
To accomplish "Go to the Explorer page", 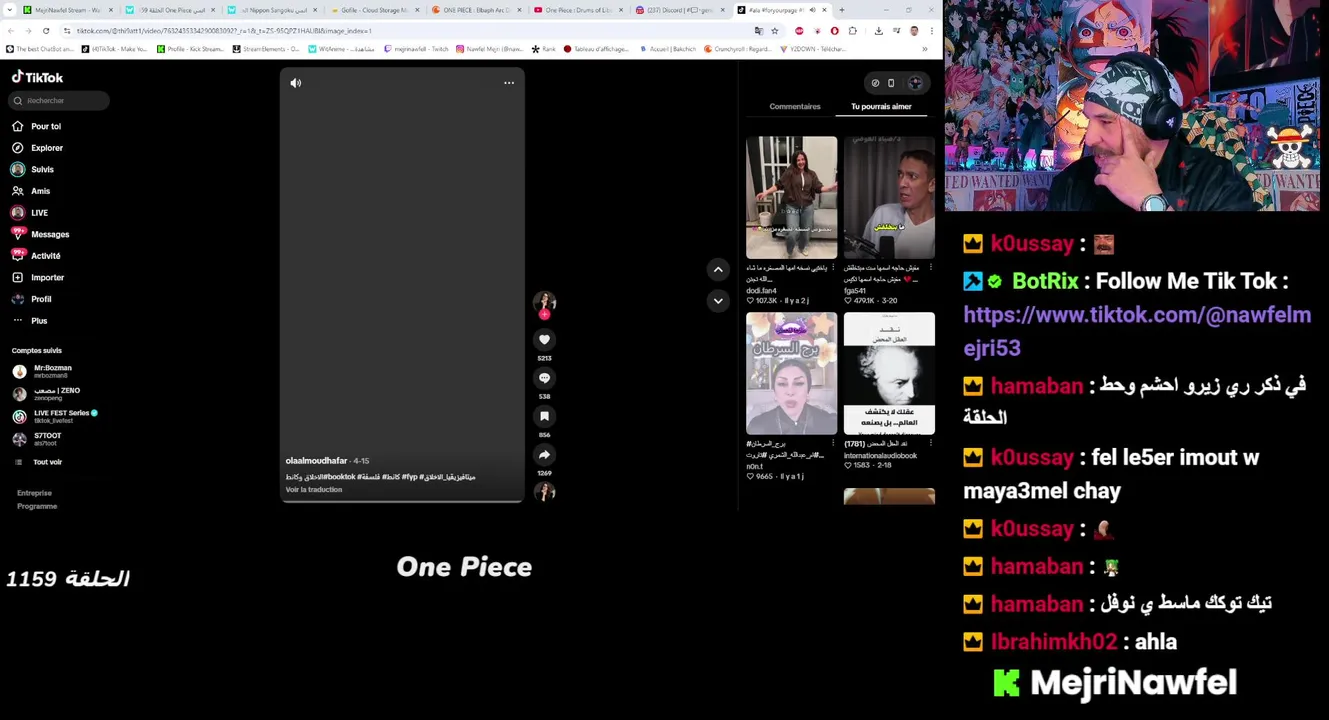I will (38, 148).
